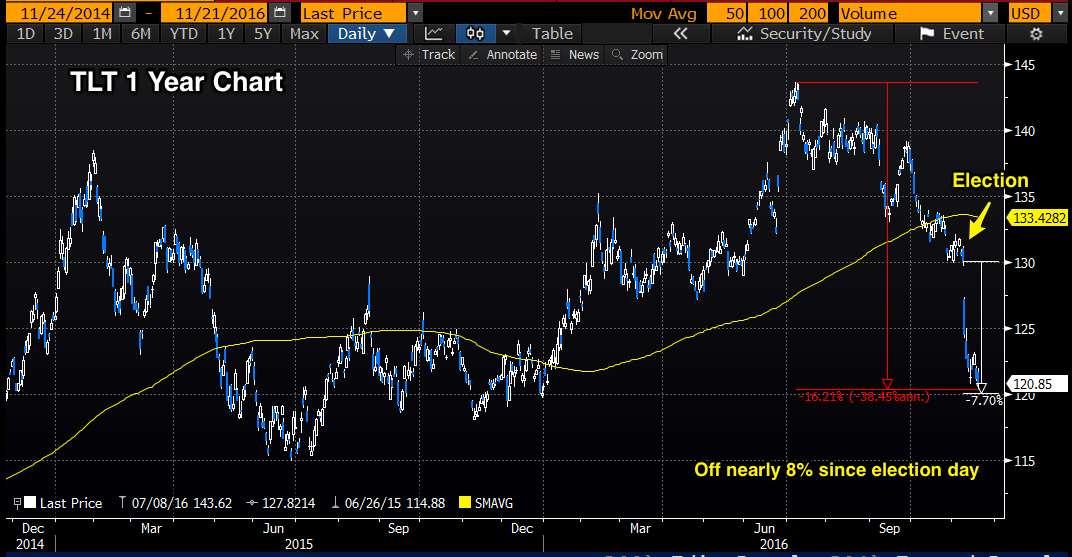Activate the Zoom magnifier tool
This screenshot has width=1072, height=557.
637,55
